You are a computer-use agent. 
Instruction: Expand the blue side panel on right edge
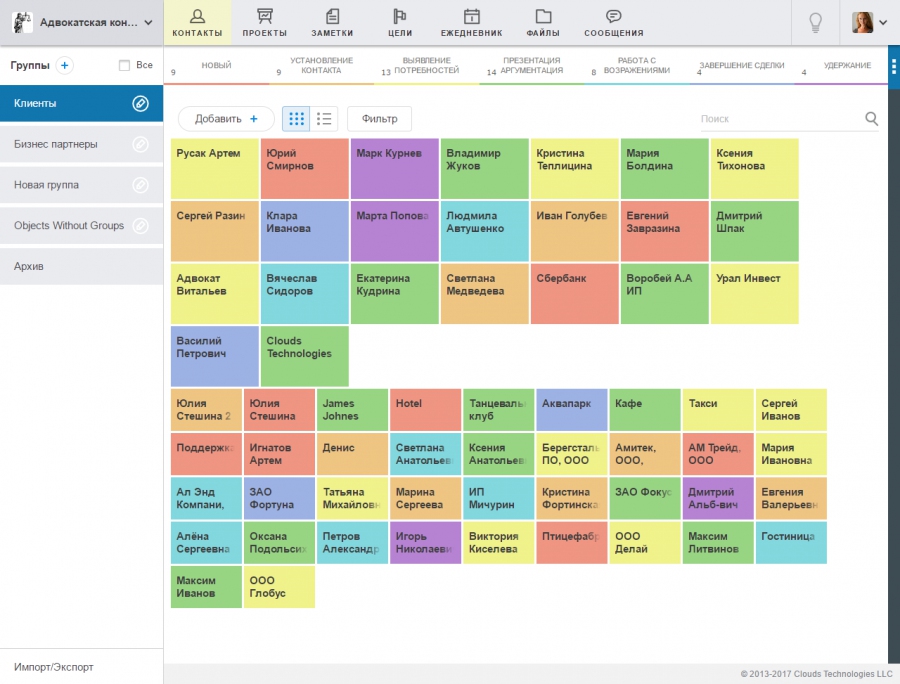893,66
